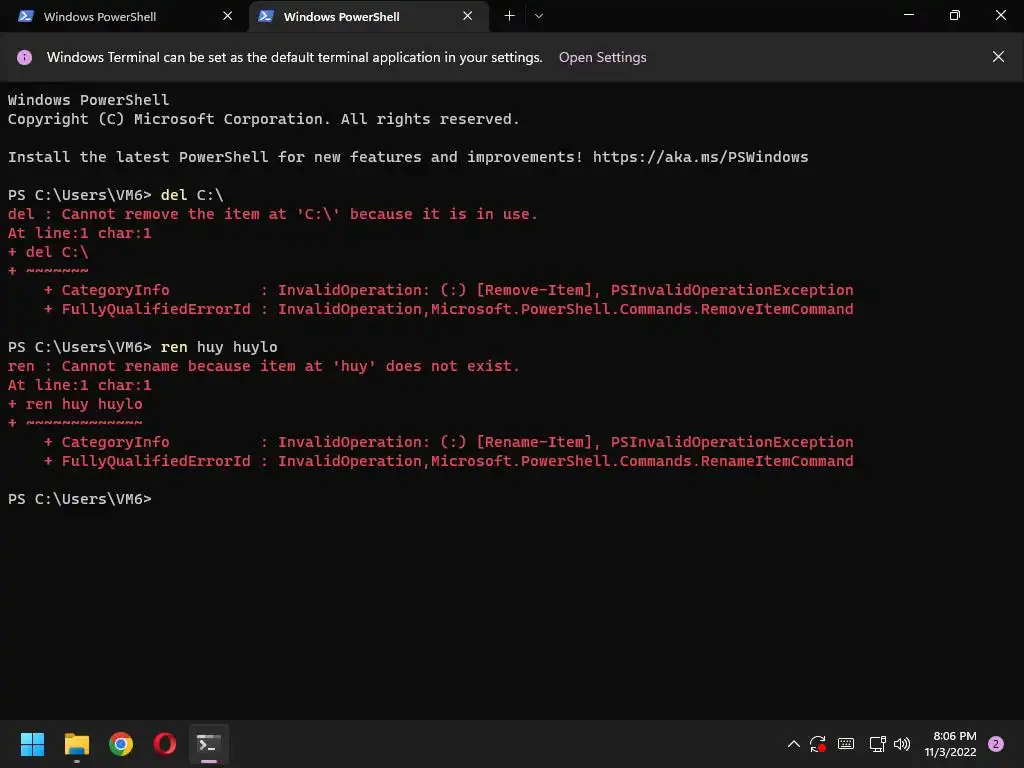
Task: Click the PowerShell icon on the first tab
Action: click(26, 16)
